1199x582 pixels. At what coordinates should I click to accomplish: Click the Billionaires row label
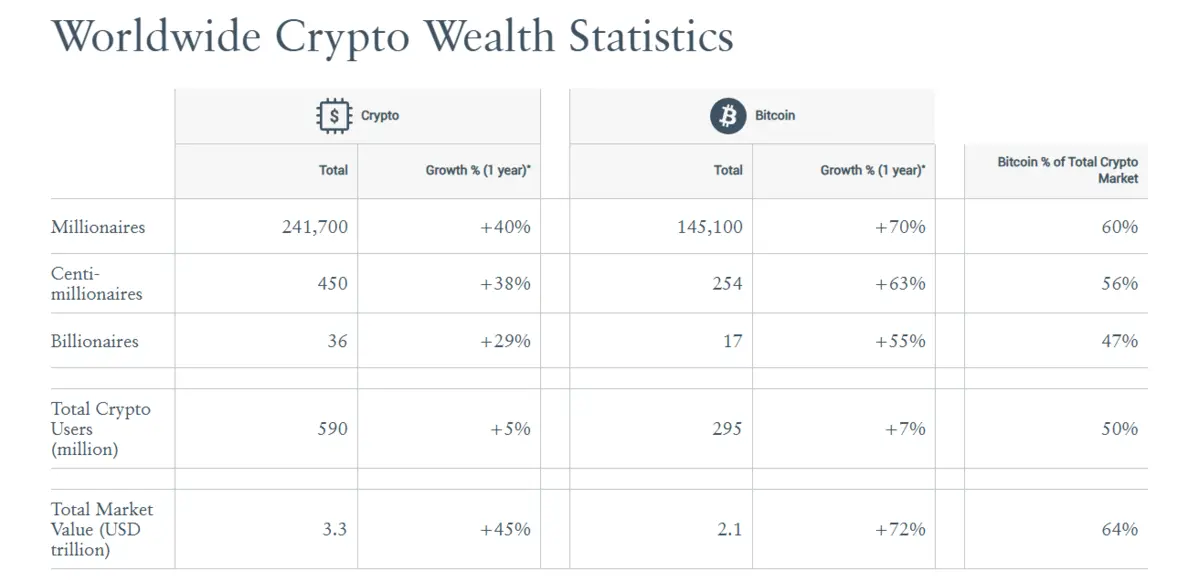click(x=95, y=341)
